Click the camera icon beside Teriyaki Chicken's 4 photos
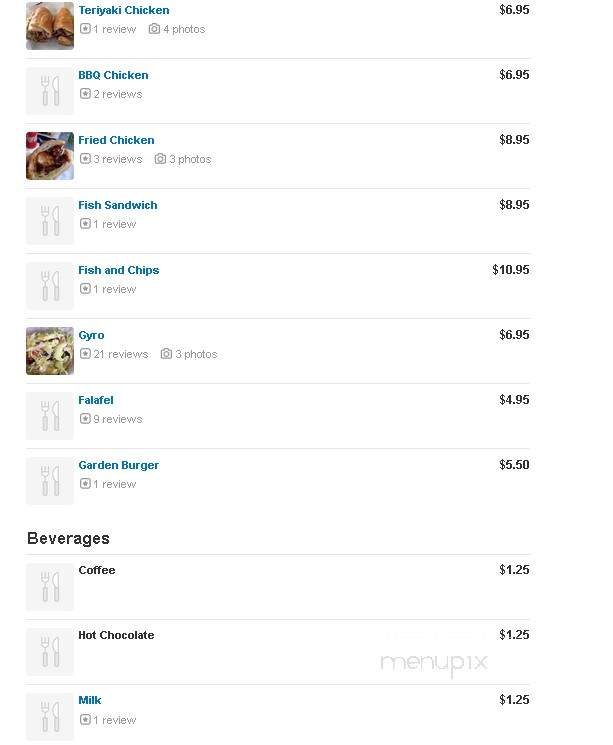This screenshot has height=745, width=613. click(x=154, y=29)
